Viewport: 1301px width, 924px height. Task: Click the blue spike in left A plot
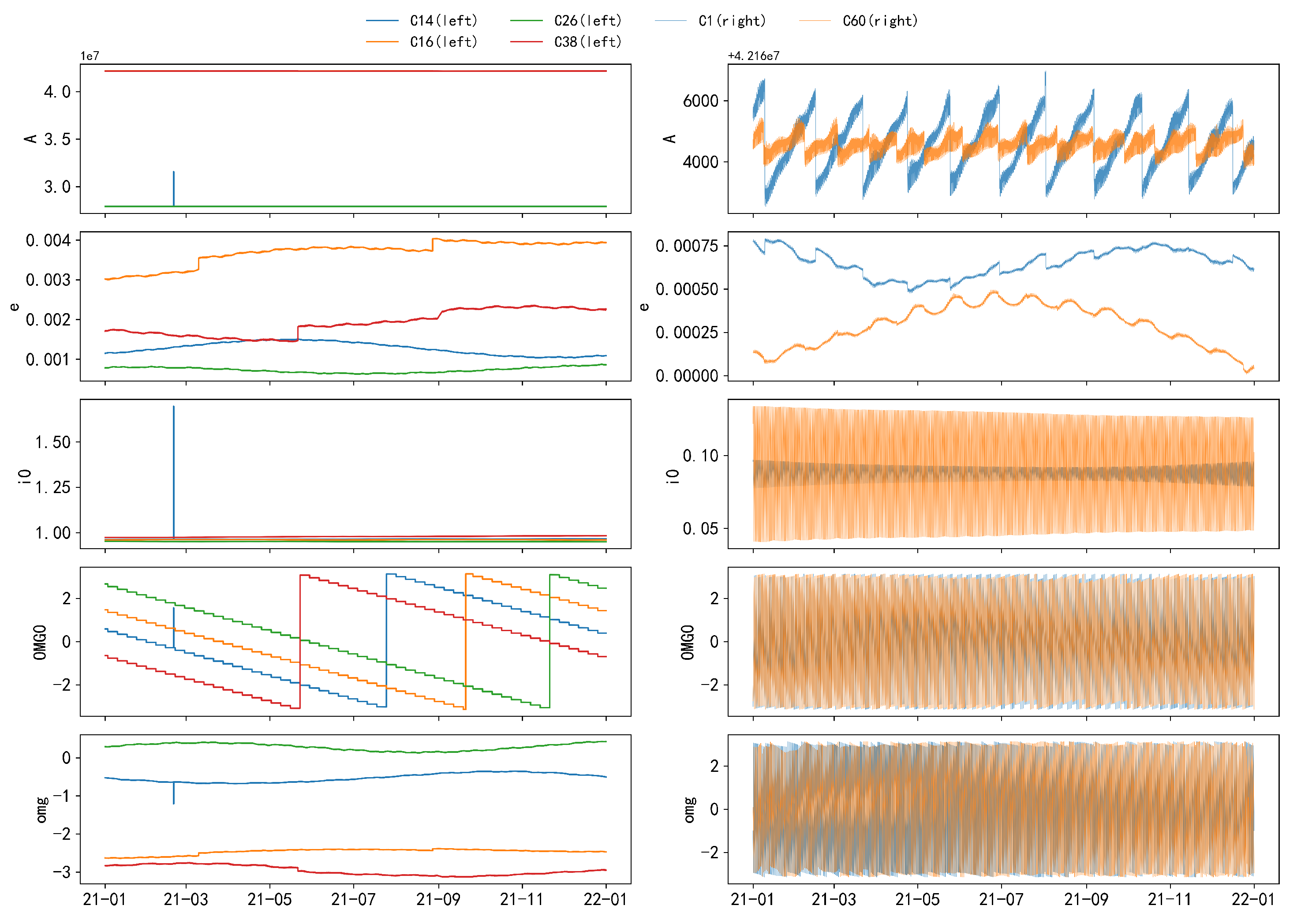(173, 188)
